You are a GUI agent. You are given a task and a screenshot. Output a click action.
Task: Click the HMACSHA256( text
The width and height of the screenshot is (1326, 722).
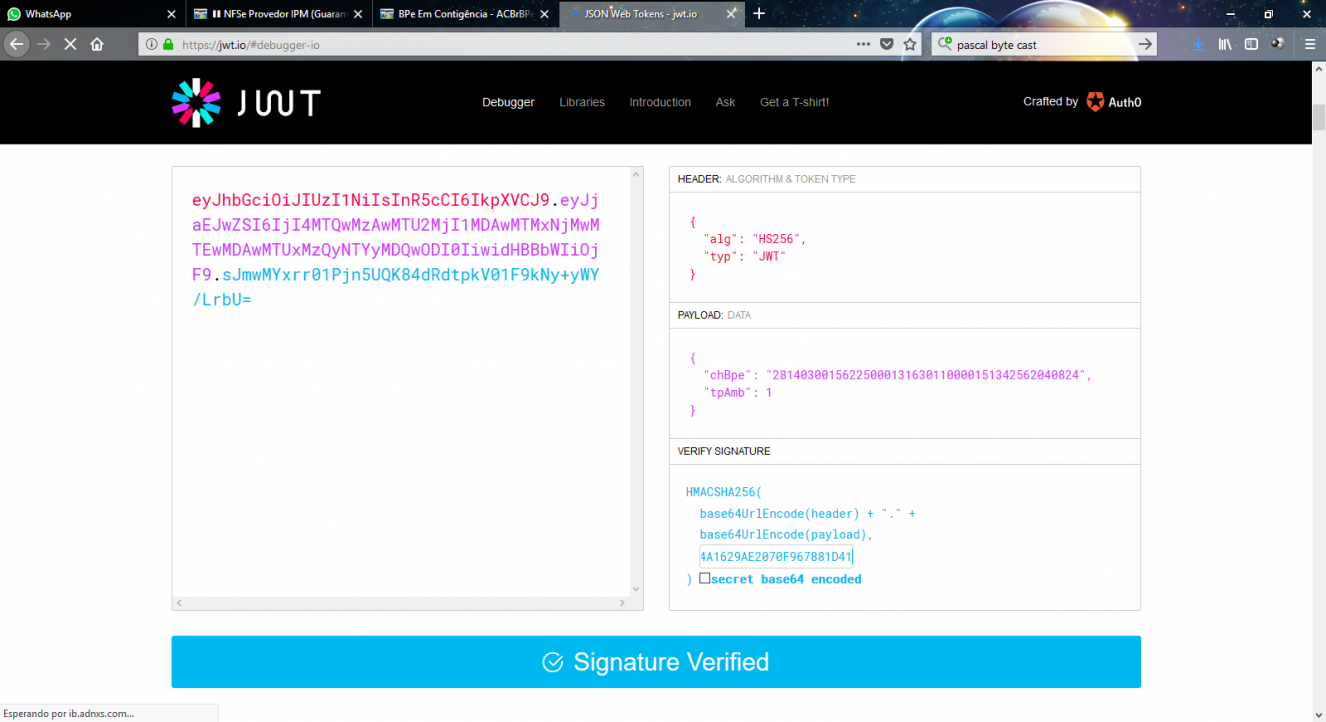point(723,493)
